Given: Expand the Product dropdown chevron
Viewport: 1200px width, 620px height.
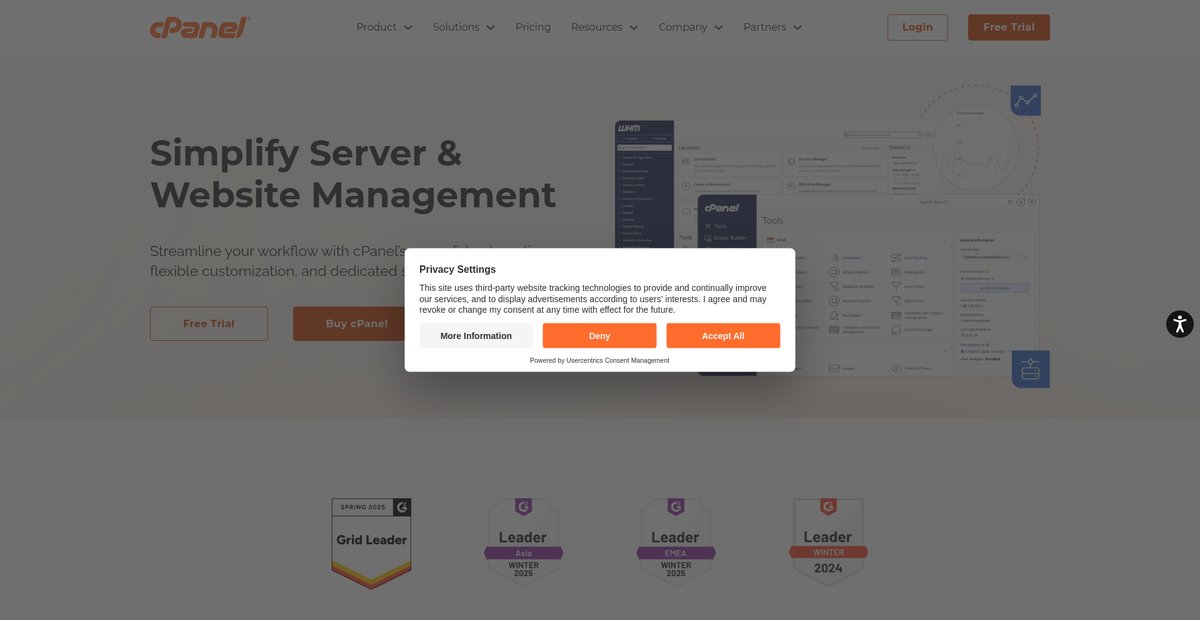Looking at the screenshot, I should [407, 27].
